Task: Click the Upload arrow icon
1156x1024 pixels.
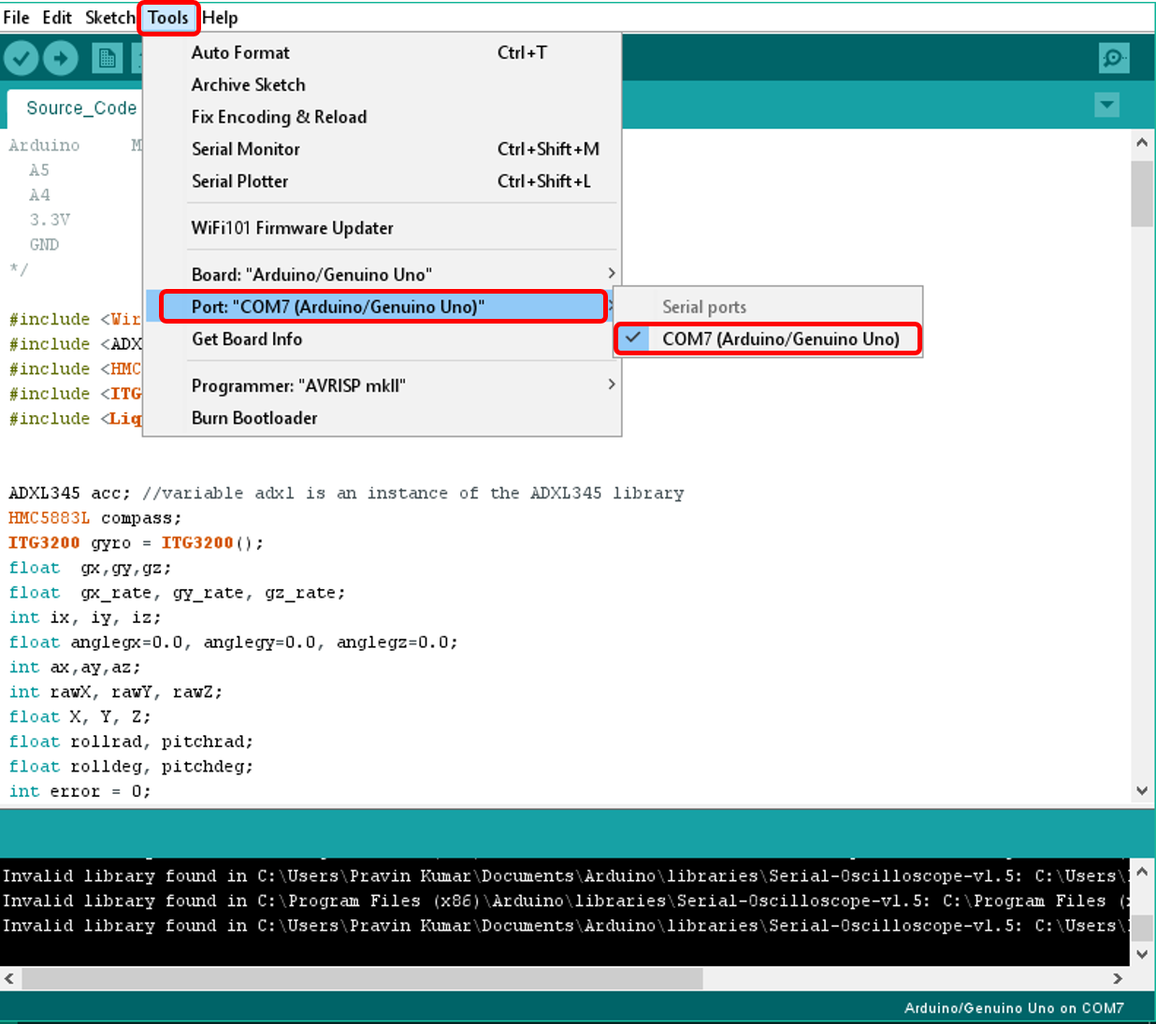Action: click(x=60, y=57)
